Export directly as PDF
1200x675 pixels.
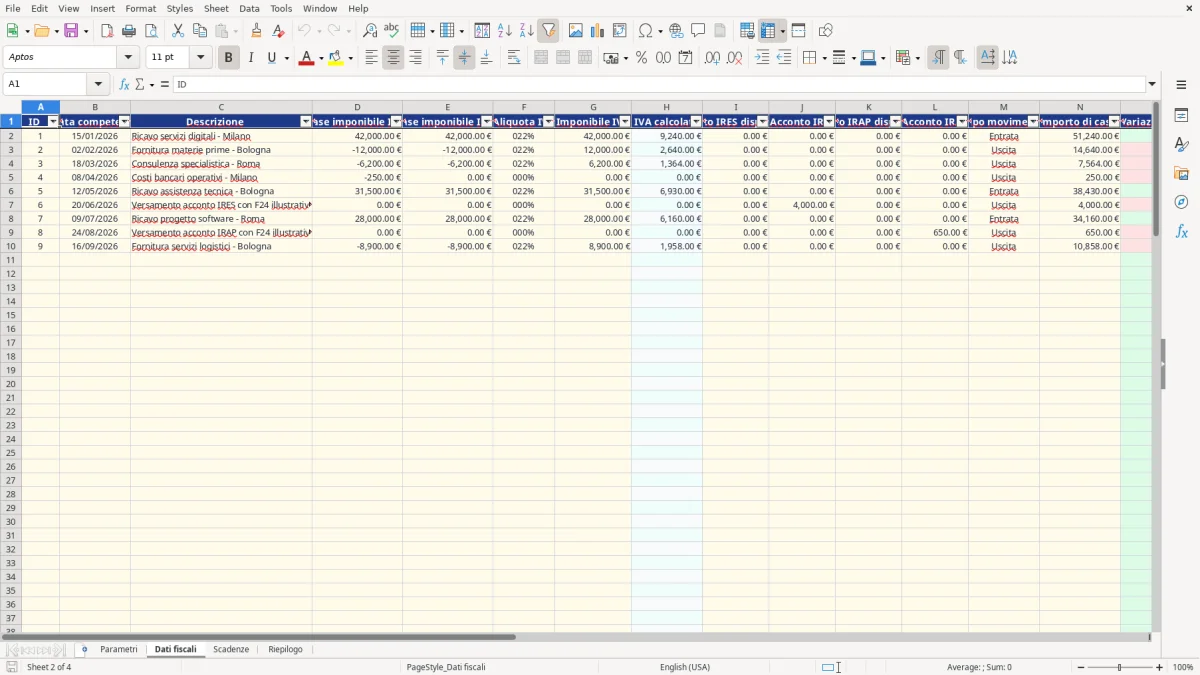click(x=107, y=31)
